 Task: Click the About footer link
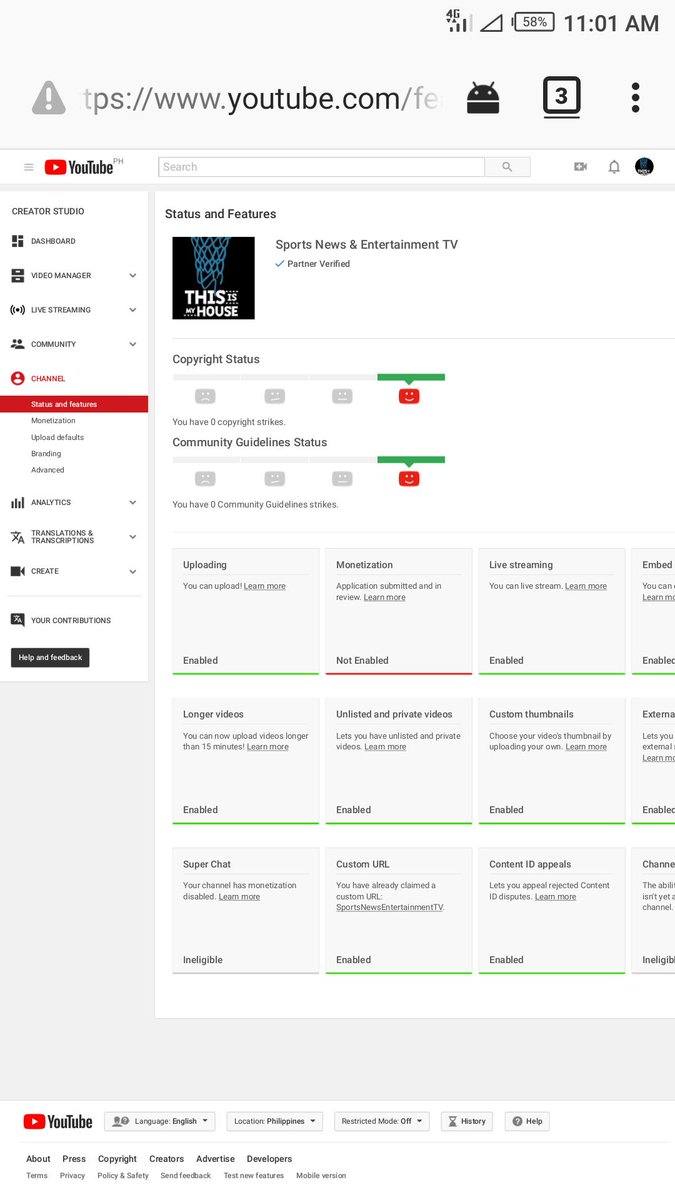38,1159
